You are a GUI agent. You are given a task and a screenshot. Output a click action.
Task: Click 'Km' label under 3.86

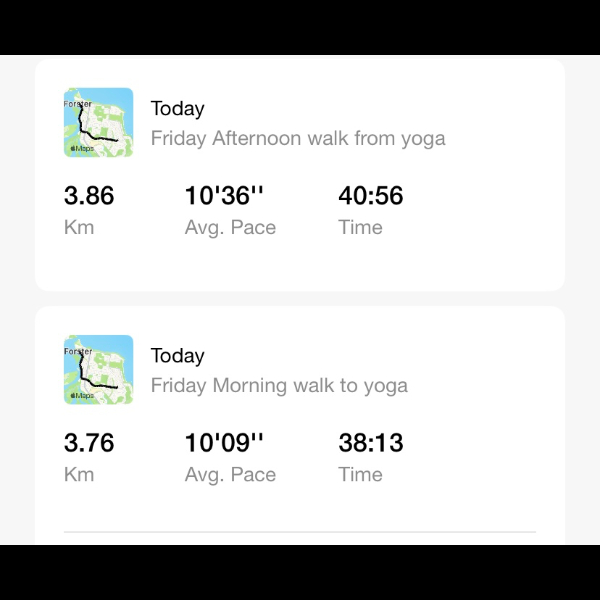[x=79, y=227]
